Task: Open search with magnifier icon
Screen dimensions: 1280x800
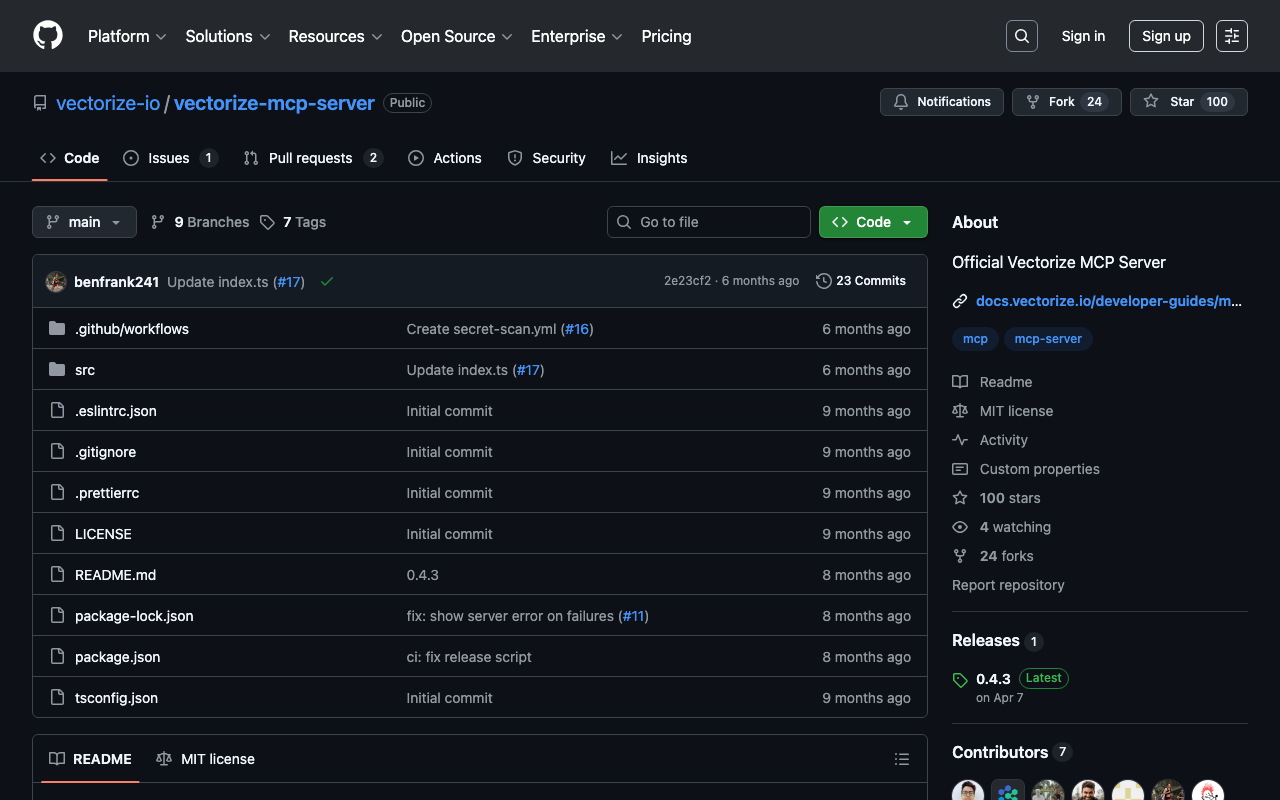Action: coord(1021,36)
